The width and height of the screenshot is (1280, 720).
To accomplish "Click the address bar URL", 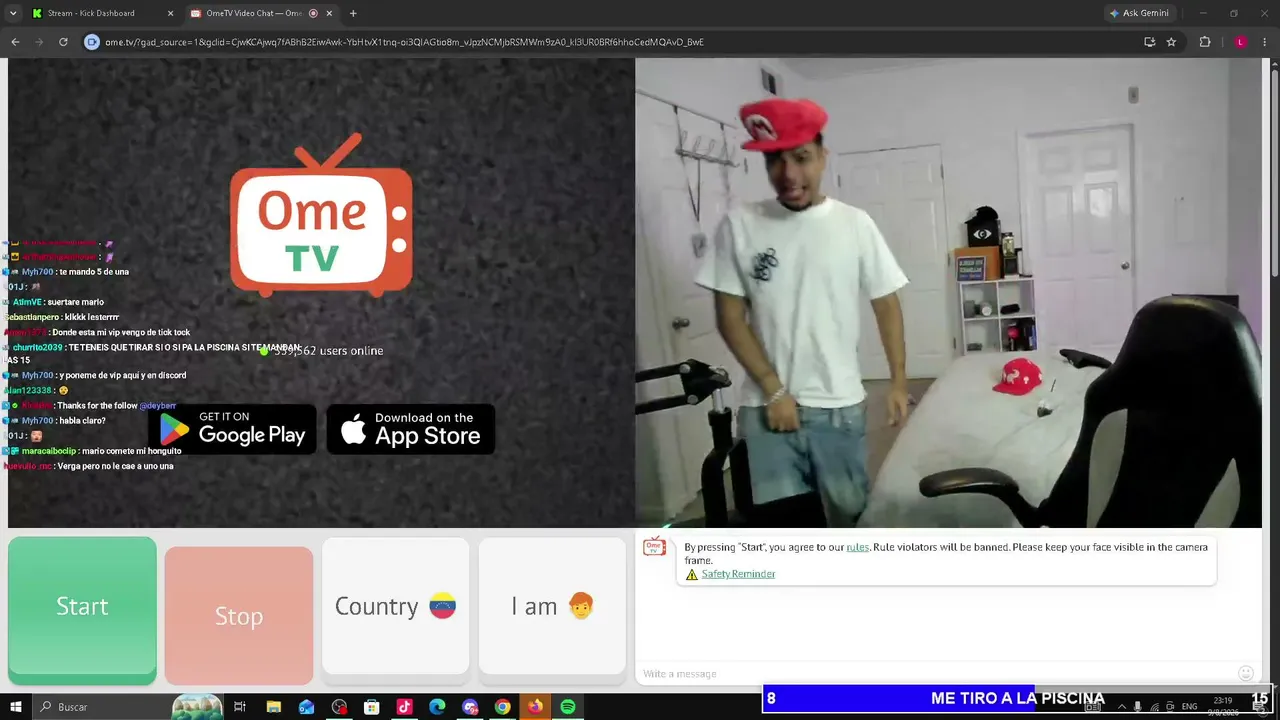I will (404, 42).
